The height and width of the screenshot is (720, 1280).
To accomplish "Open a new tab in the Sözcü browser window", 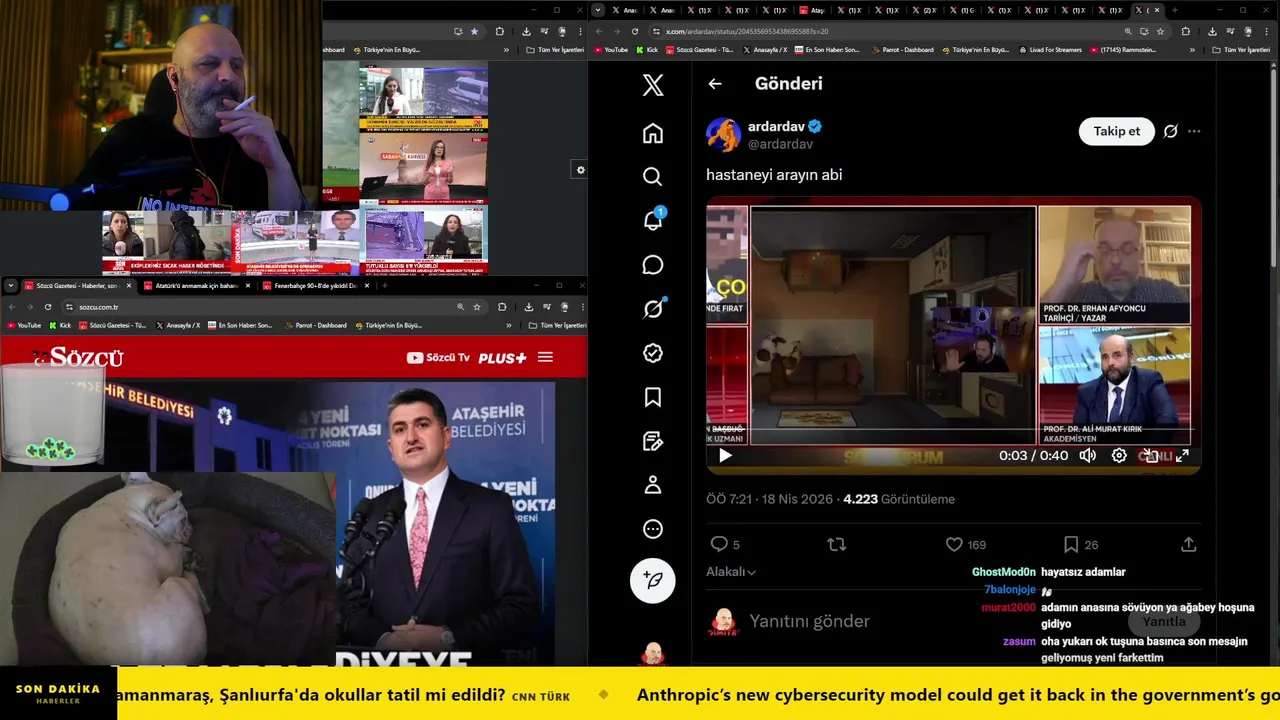I will (x=384, y=286).
